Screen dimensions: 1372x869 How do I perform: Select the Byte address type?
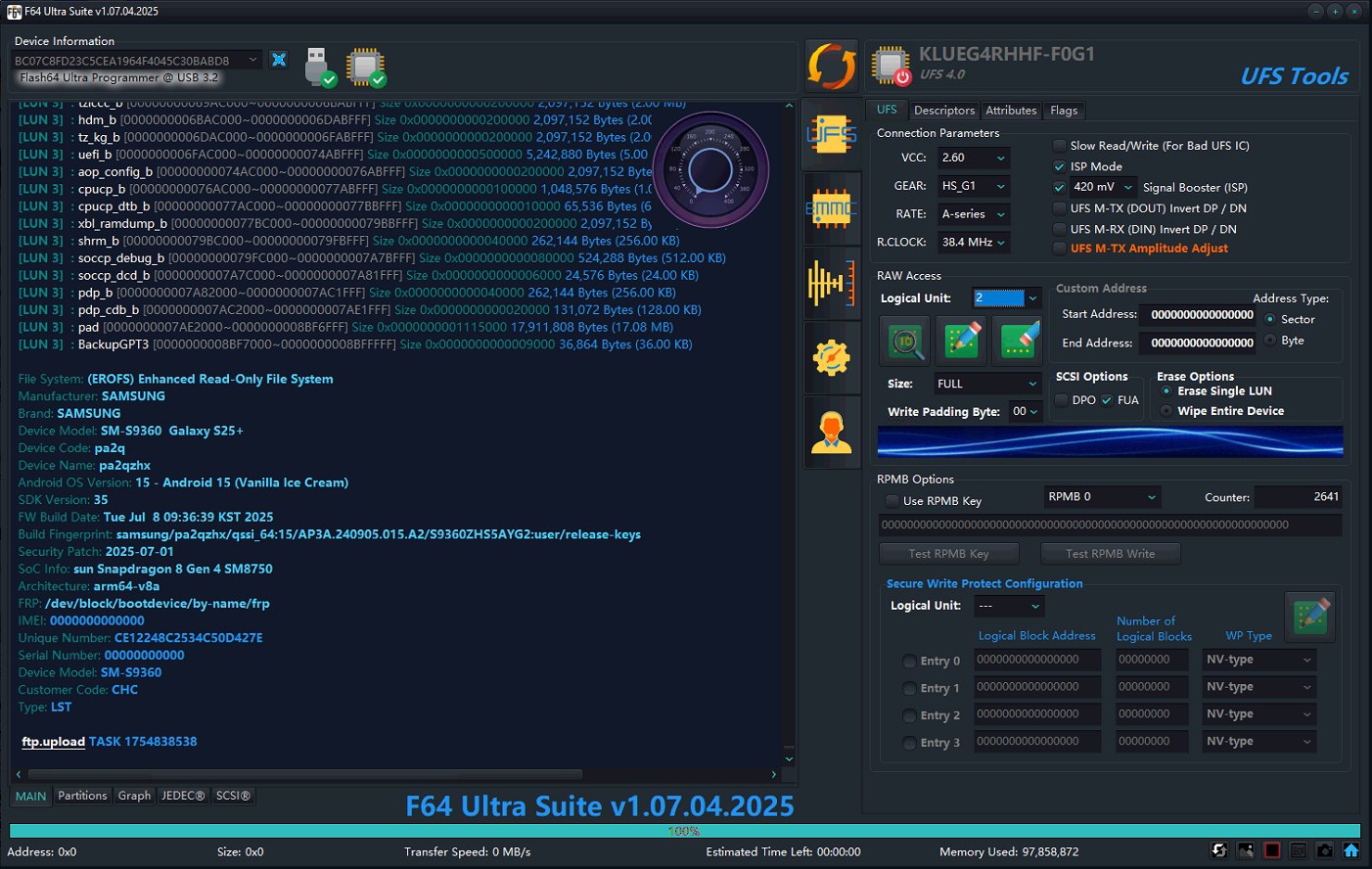pyautogui.click(x=1270, y=341)
